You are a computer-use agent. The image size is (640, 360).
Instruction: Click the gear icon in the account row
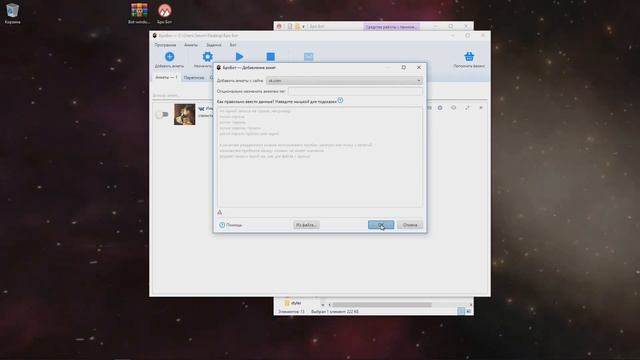(x=440, y=108)
